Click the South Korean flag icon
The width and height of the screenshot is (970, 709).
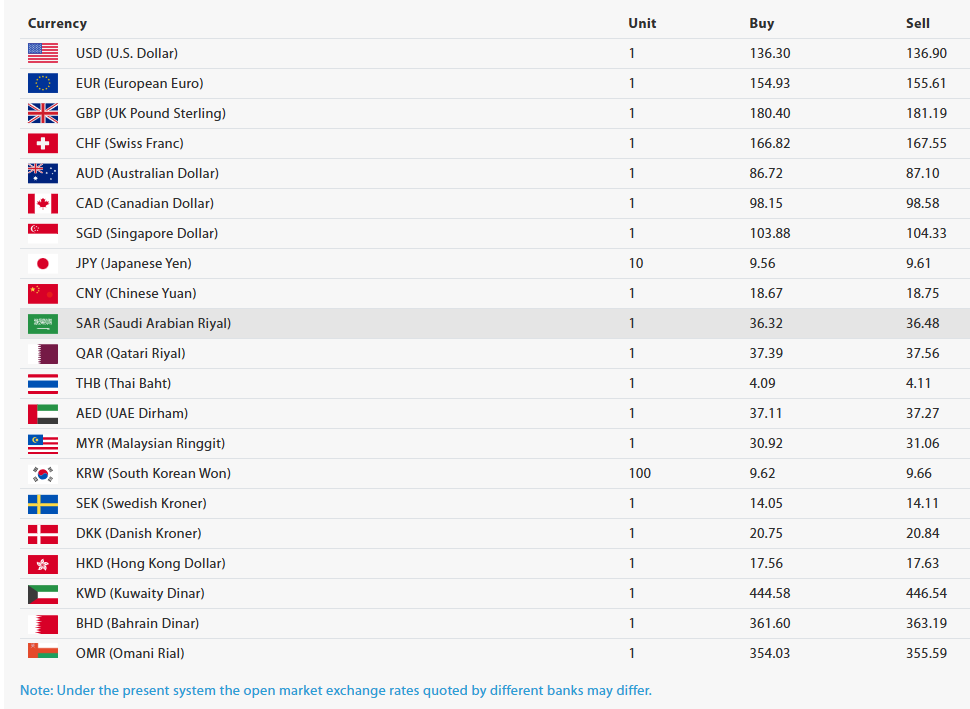click(43, 474)
